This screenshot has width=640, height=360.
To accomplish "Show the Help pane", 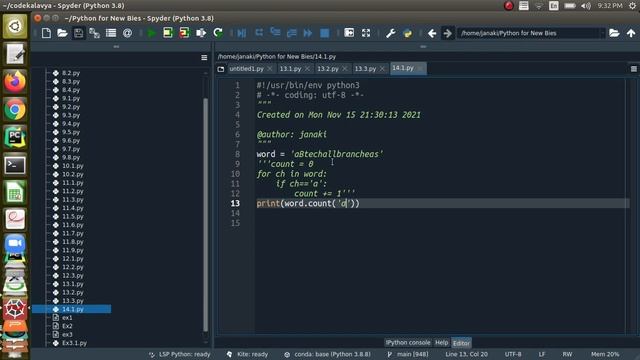I will (441, 342).
